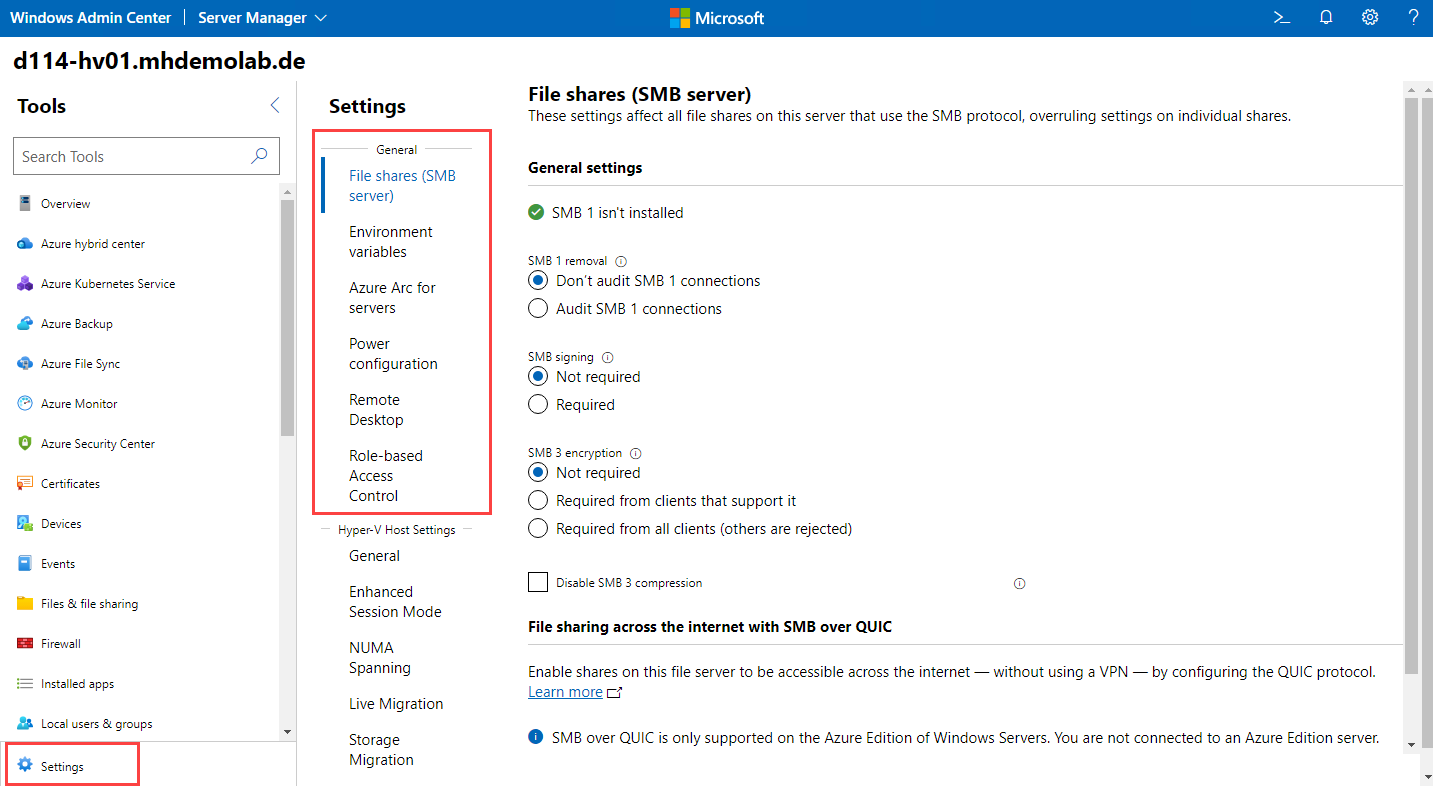Click the Azure File Sync icon
1433x786 pixels.
pos(25,363)
